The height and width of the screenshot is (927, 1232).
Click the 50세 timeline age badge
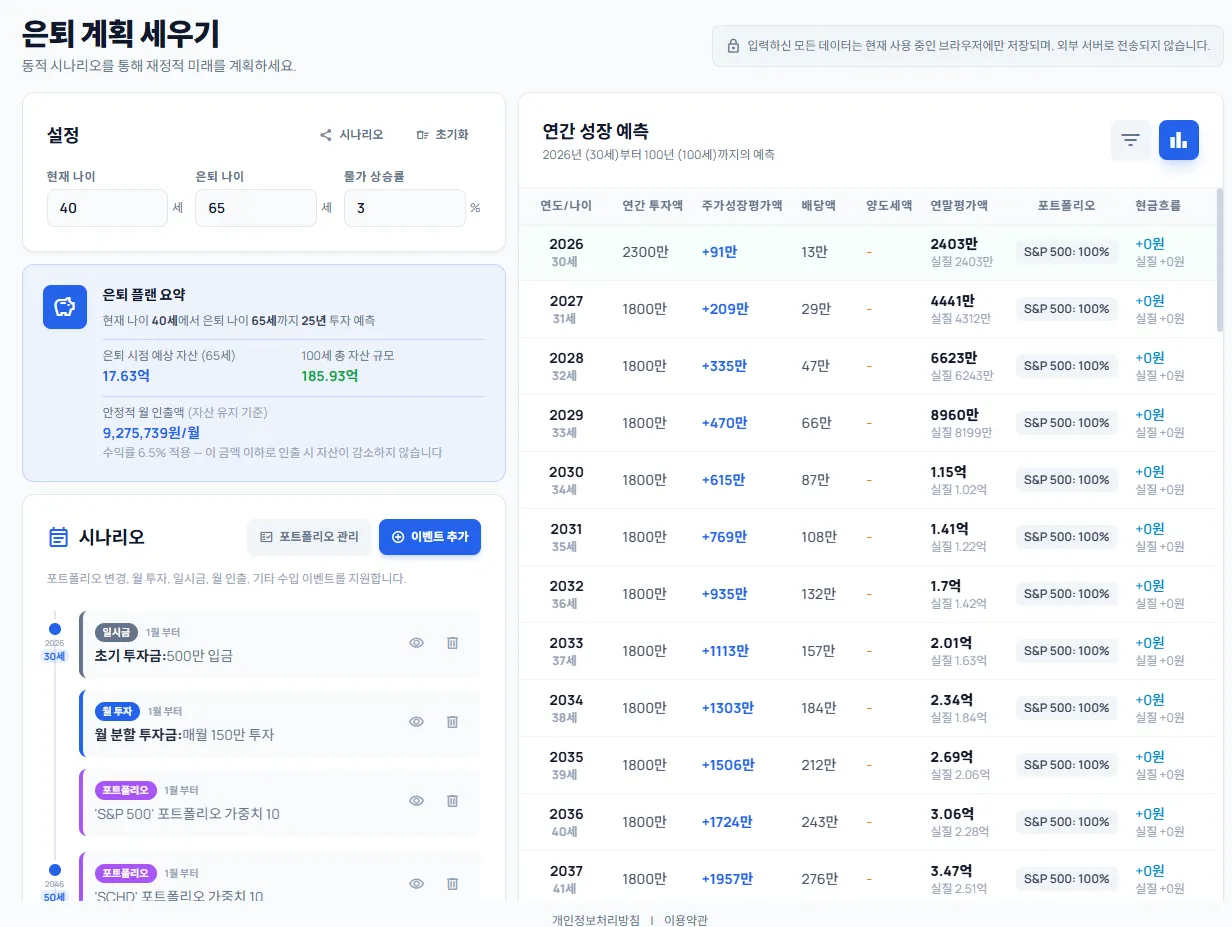click(x=54, y=897)
